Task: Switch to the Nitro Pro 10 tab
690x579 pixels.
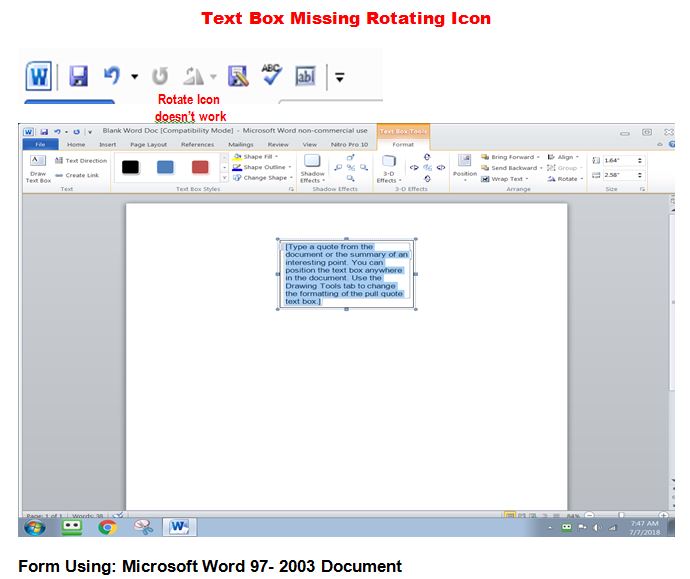Action: pos(349,144)
